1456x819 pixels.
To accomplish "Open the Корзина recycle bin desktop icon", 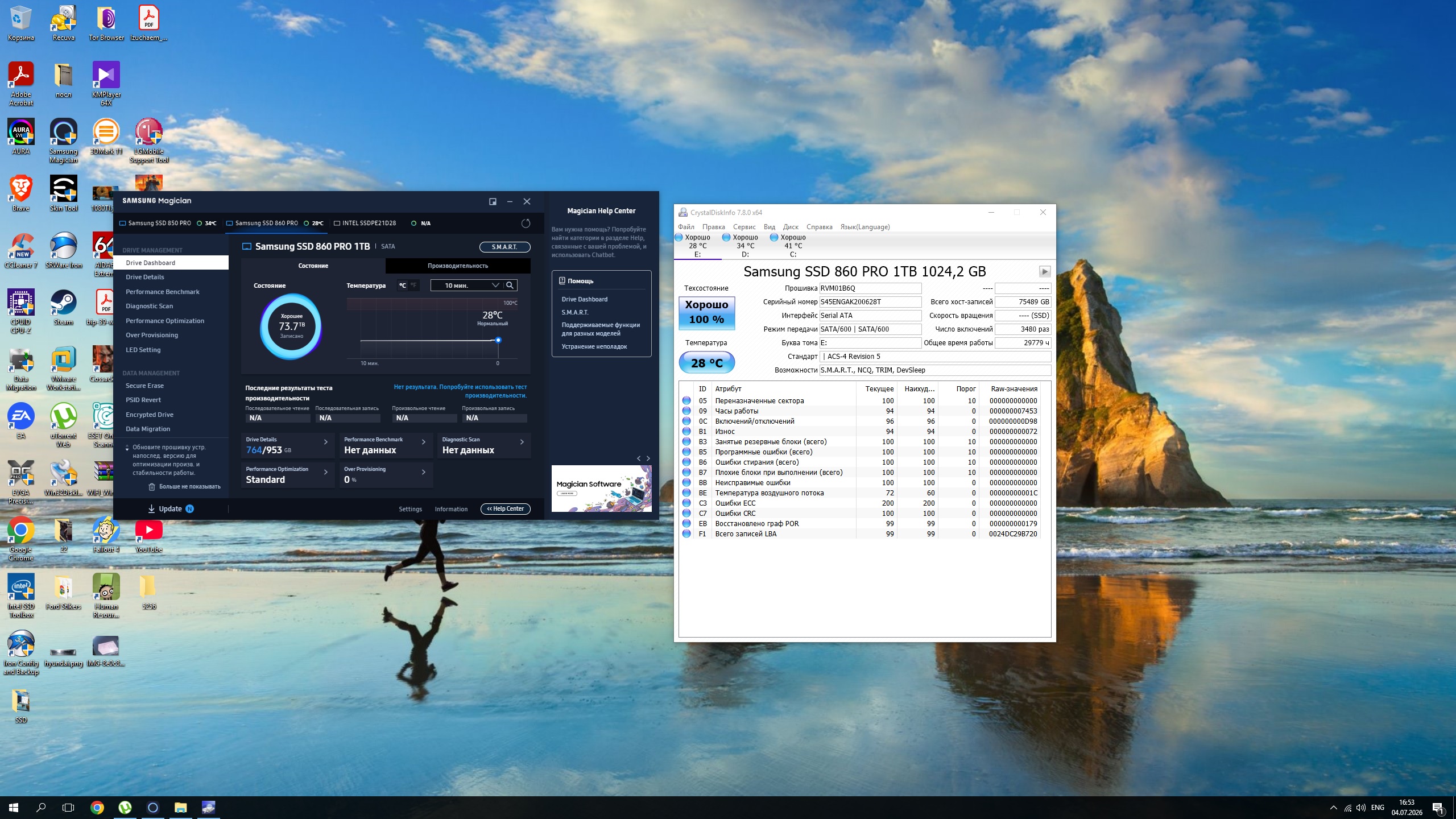I will coord(20,23).
